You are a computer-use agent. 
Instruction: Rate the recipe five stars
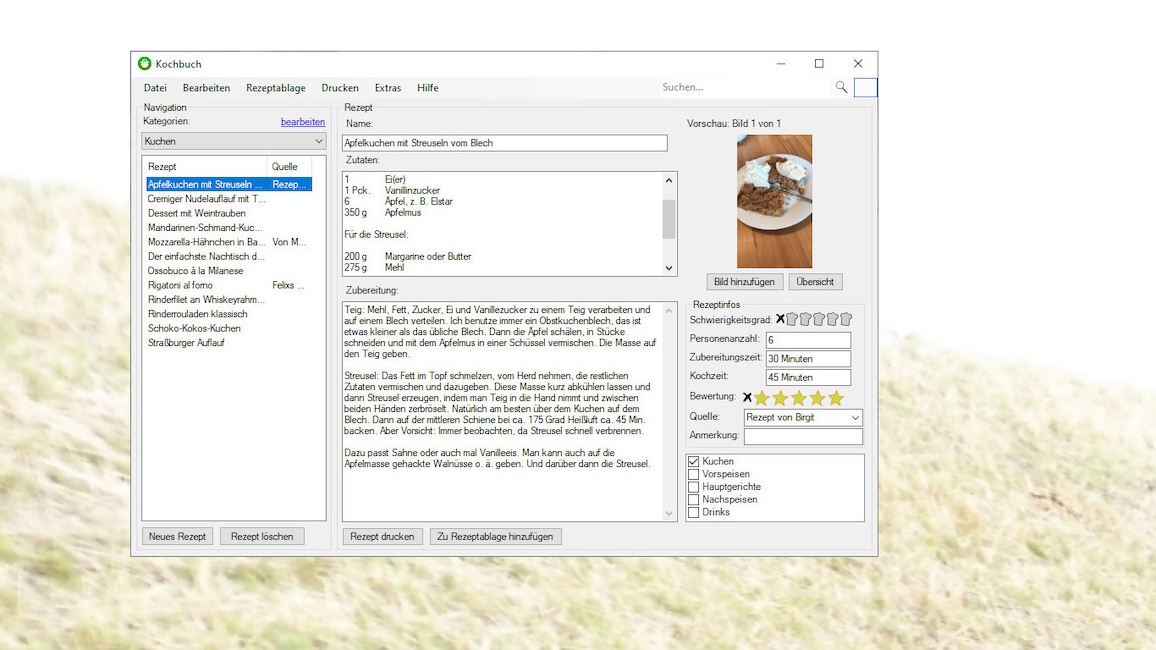[836, 398]
